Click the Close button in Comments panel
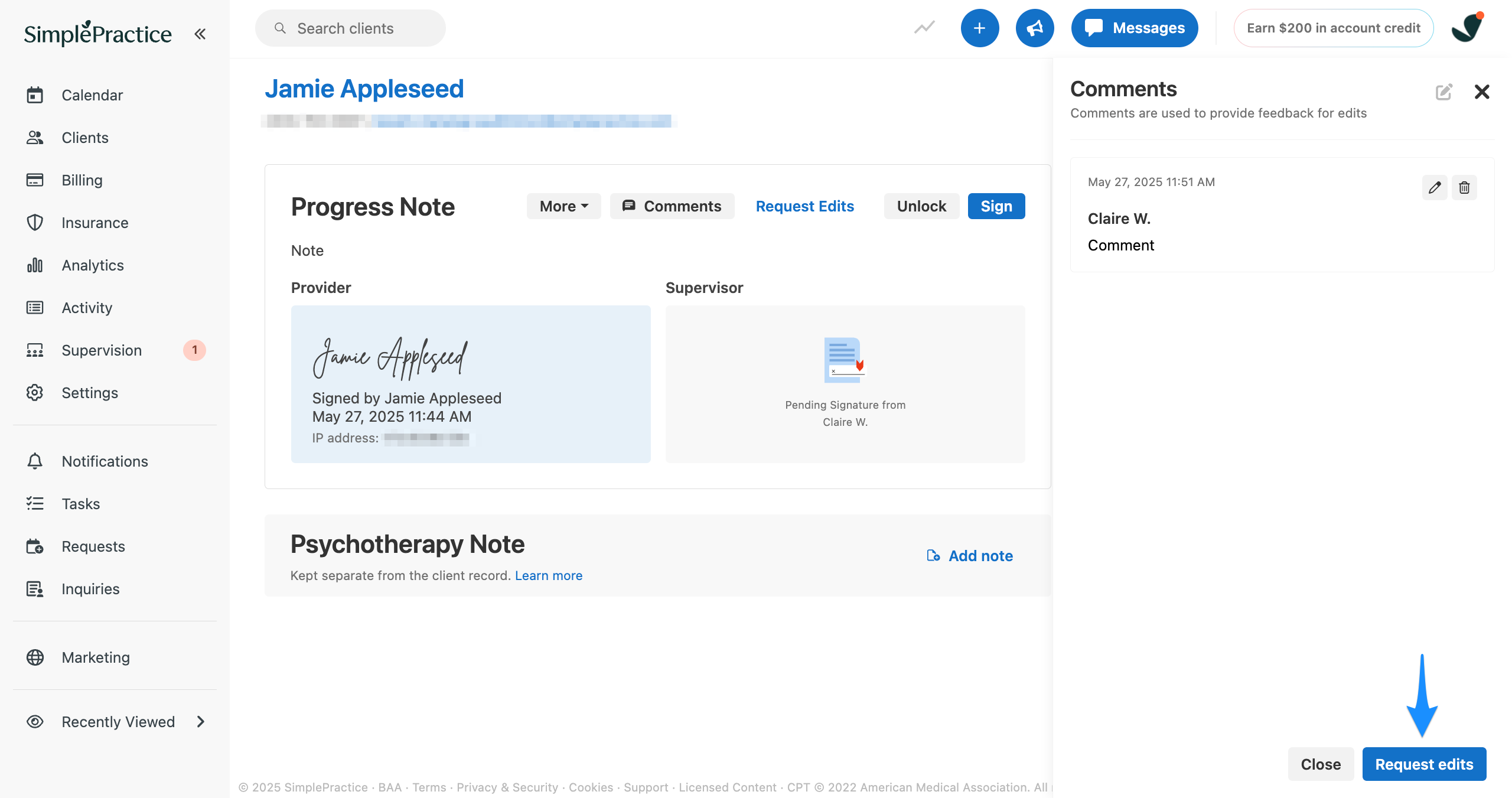The image size is (1512, 798). click(1321, 764)
